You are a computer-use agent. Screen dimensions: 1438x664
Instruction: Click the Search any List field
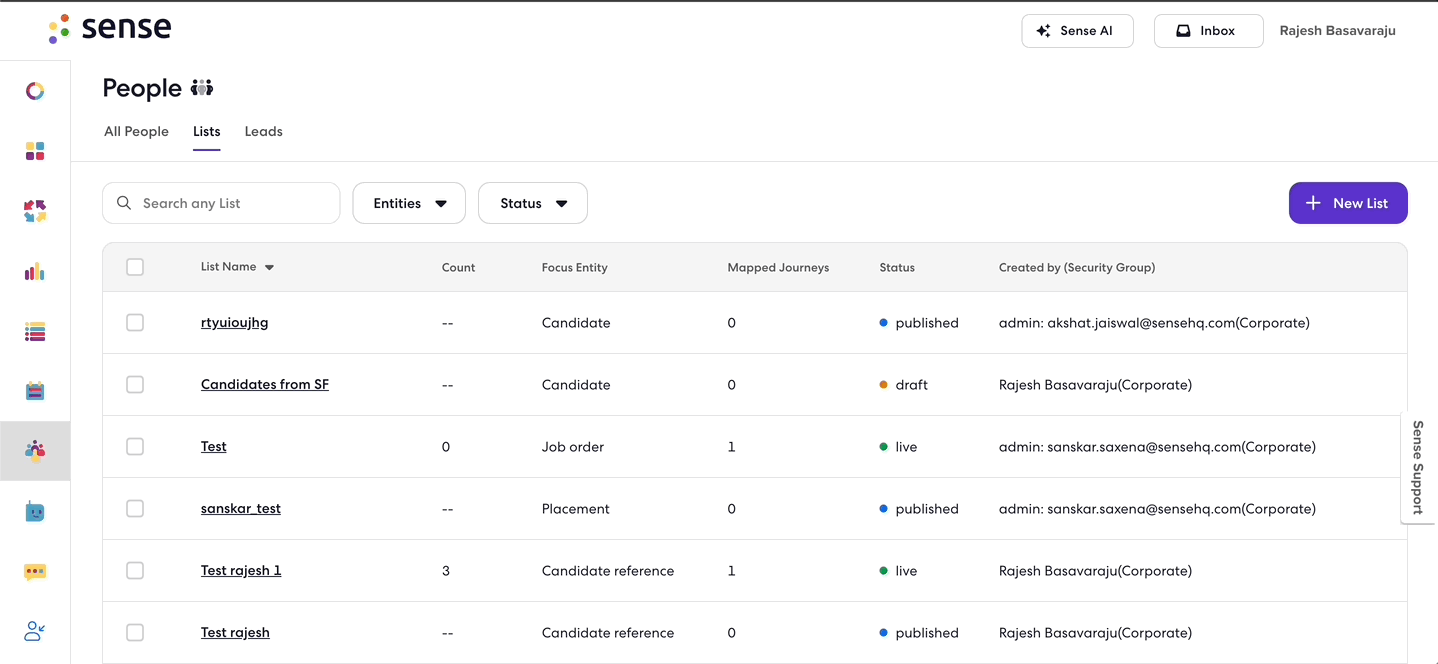(221, 203)
